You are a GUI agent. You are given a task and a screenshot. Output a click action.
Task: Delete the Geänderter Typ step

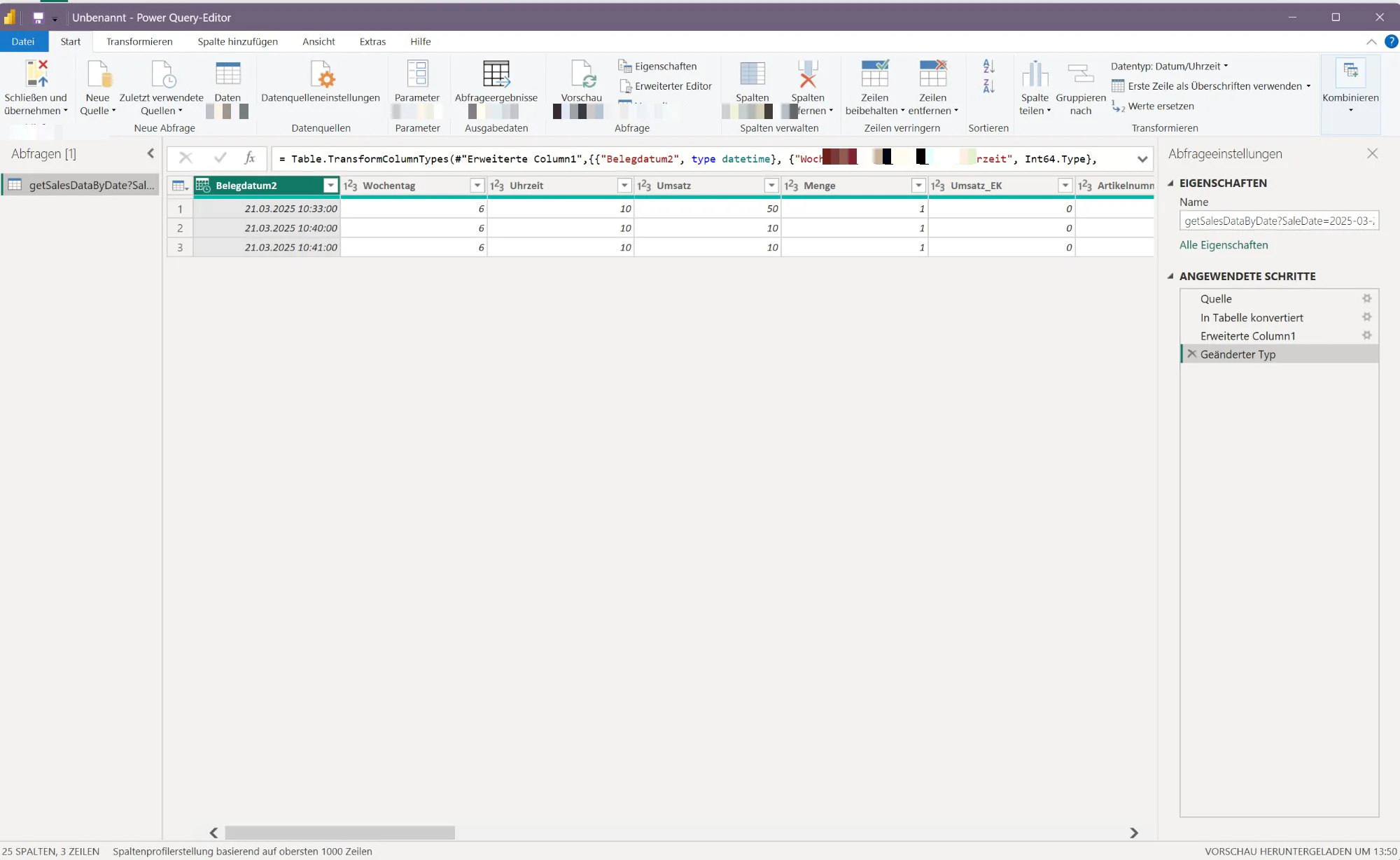[1192, 354]
